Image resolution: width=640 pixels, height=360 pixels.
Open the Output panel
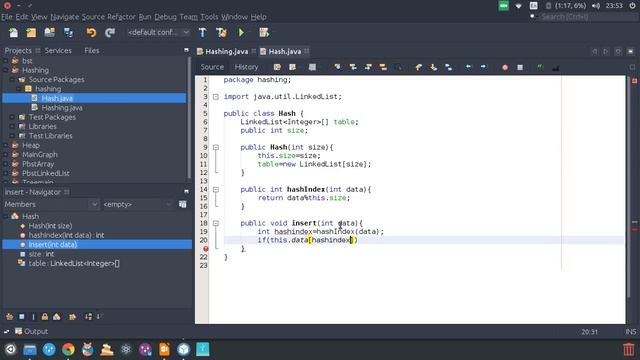pyautogui.click(x=31, y=331)
